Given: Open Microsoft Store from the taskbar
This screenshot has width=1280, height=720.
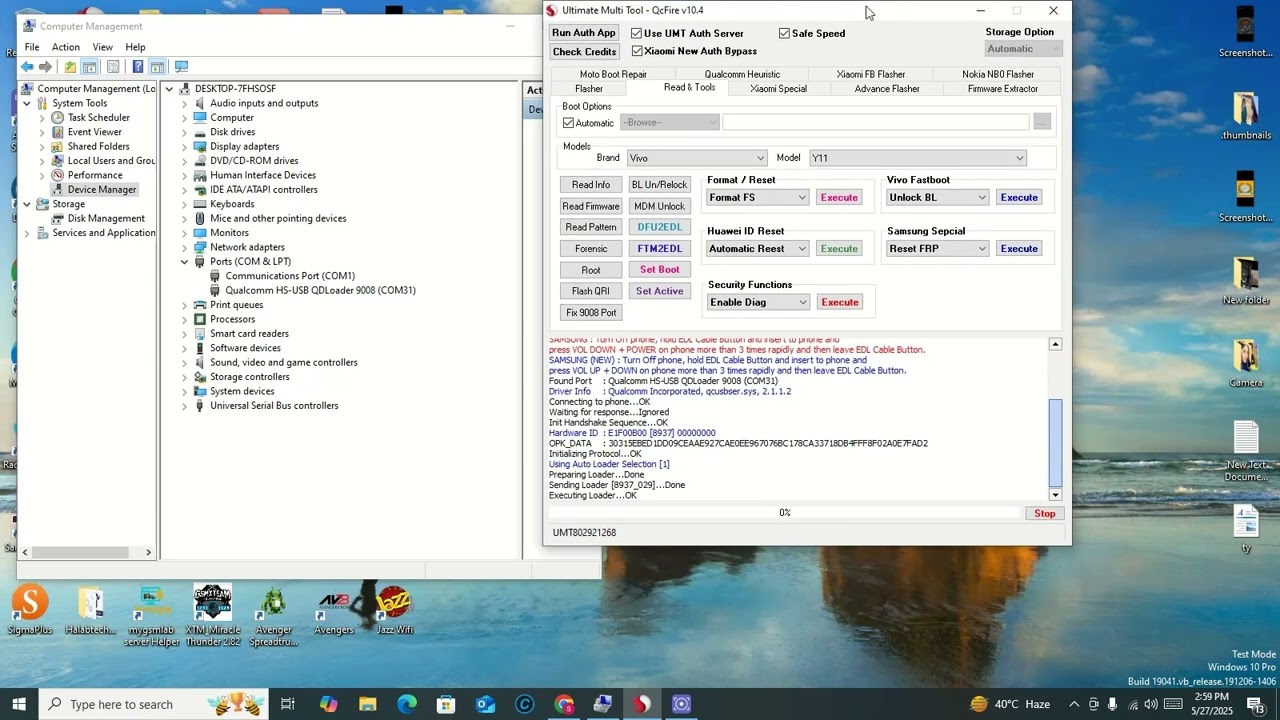Looking at the screenshot, I should pos(446,704).
